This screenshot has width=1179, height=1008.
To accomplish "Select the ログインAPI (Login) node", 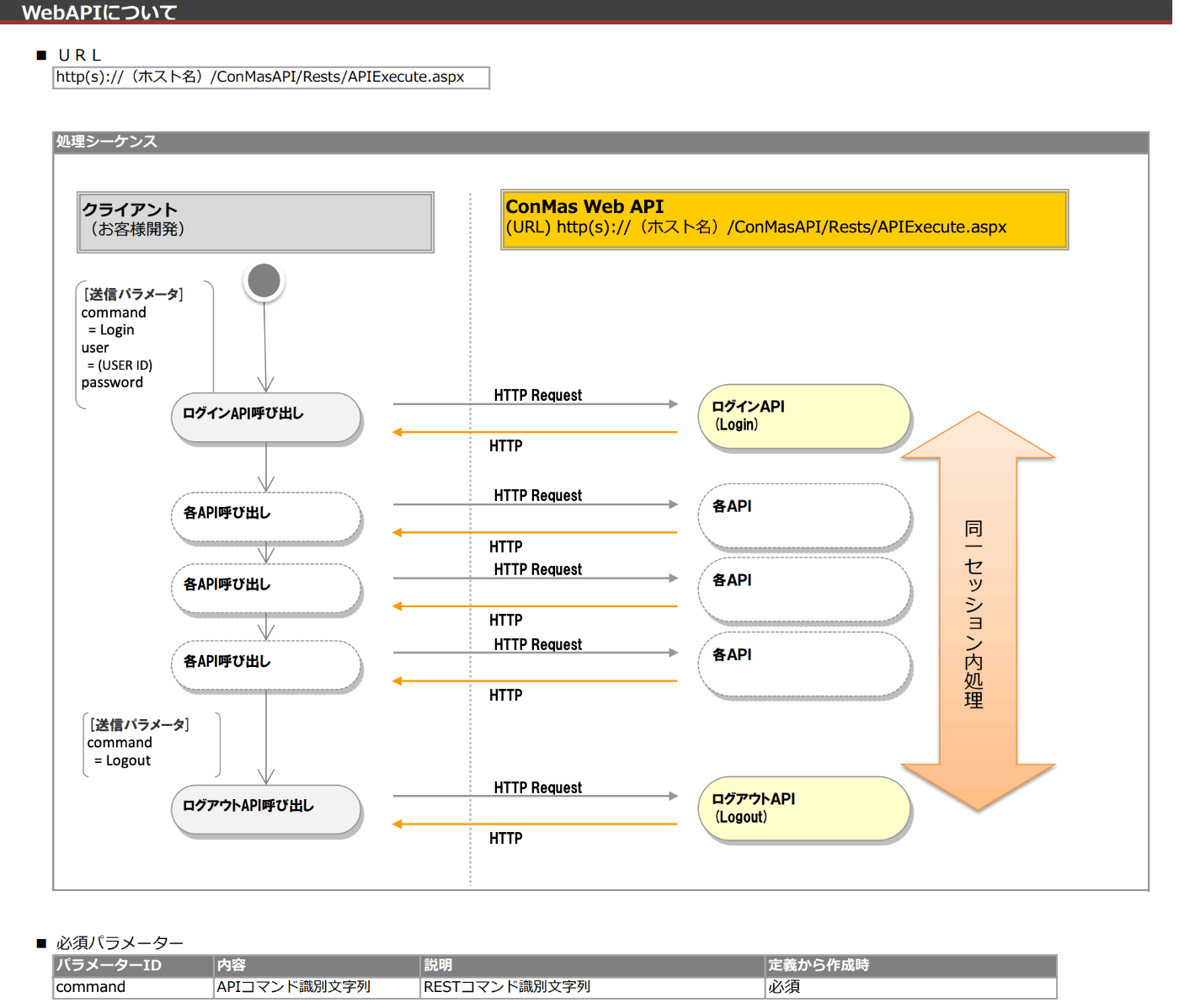I will coord(803,416).
